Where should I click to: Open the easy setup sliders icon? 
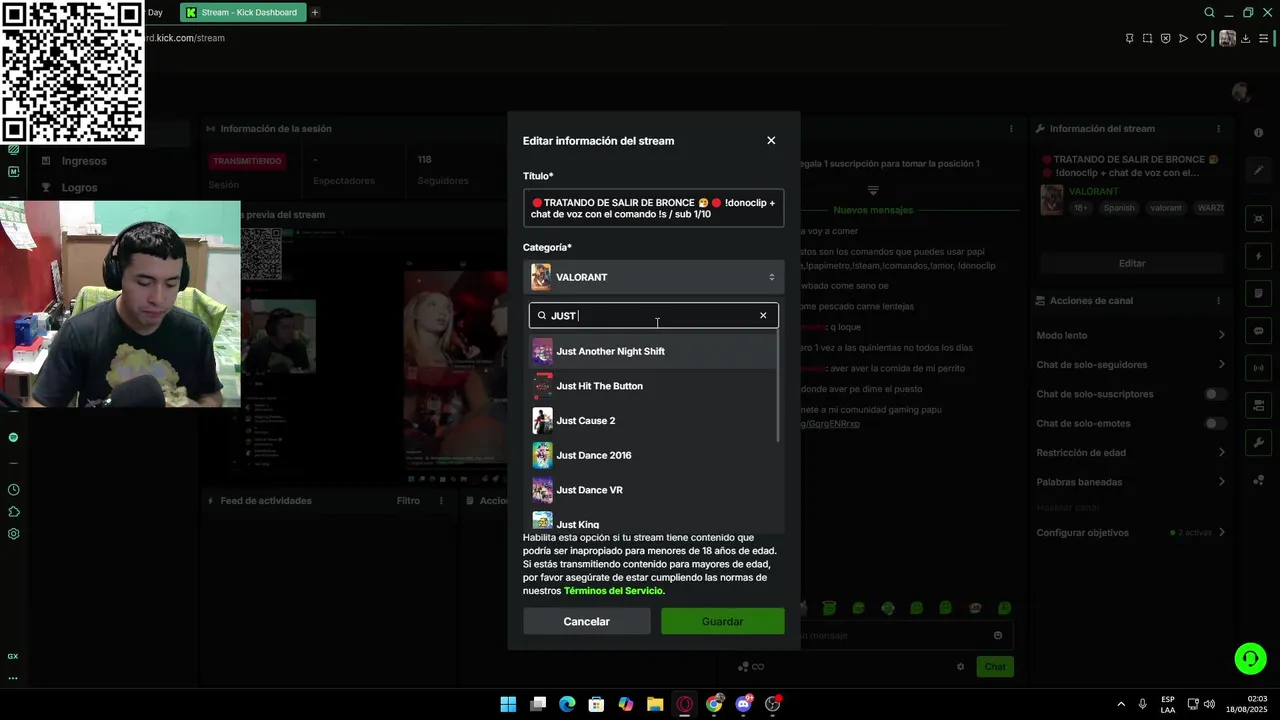[1264, 39]
